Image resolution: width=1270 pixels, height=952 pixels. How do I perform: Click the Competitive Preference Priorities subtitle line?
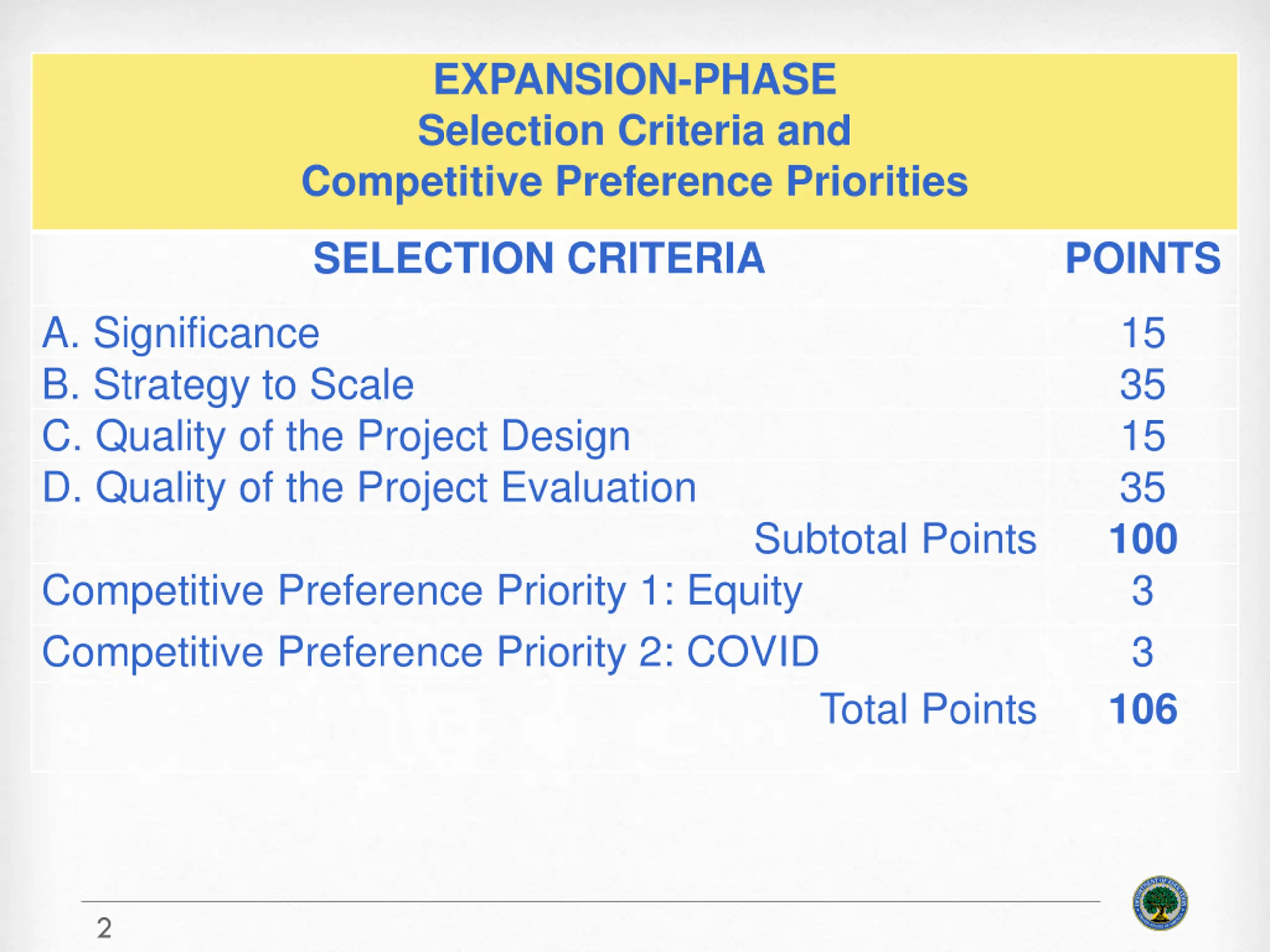click(635, 182)
